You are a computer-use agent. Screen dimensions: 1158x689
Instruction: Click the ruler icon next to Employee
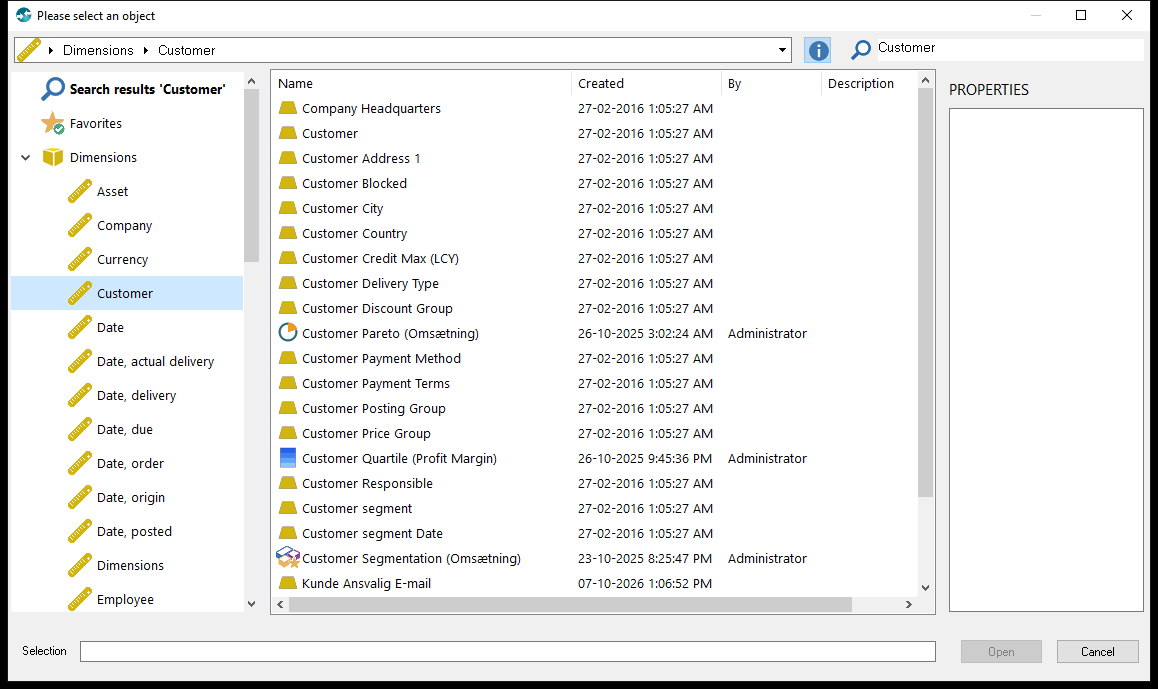[80, 599]
